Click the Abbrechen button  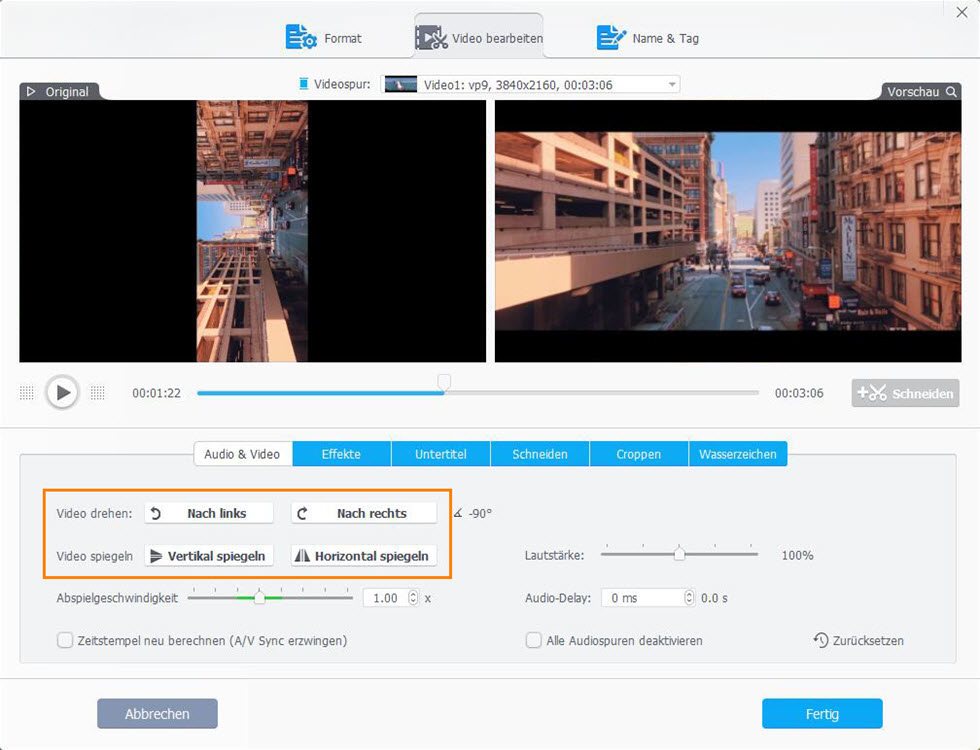[157, 714]
